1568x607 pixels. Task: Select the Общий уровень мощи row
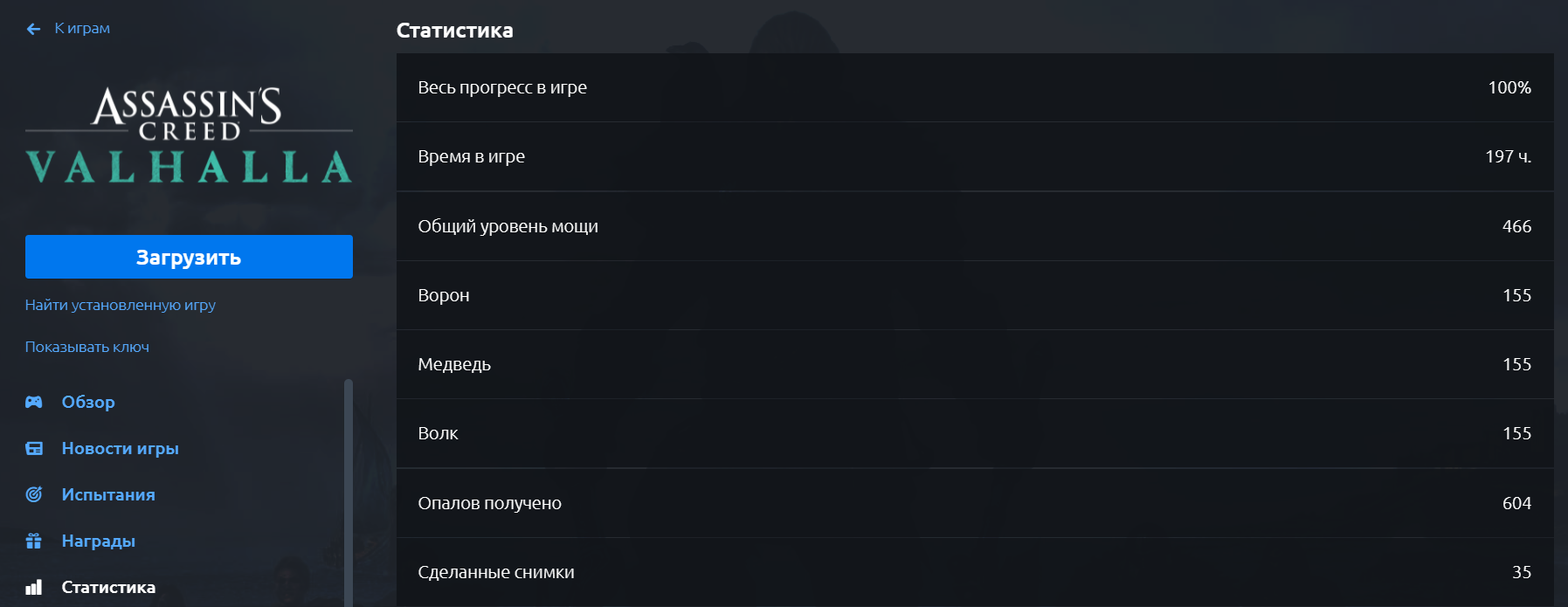click(974, 226)
